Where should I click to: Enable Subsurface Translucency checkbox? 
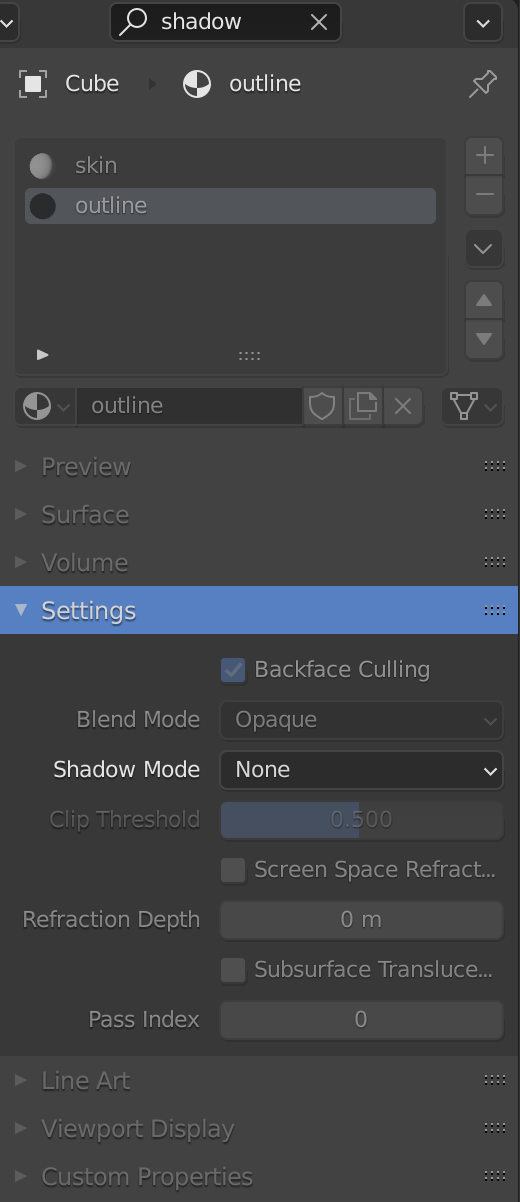[x=233, y=970]
